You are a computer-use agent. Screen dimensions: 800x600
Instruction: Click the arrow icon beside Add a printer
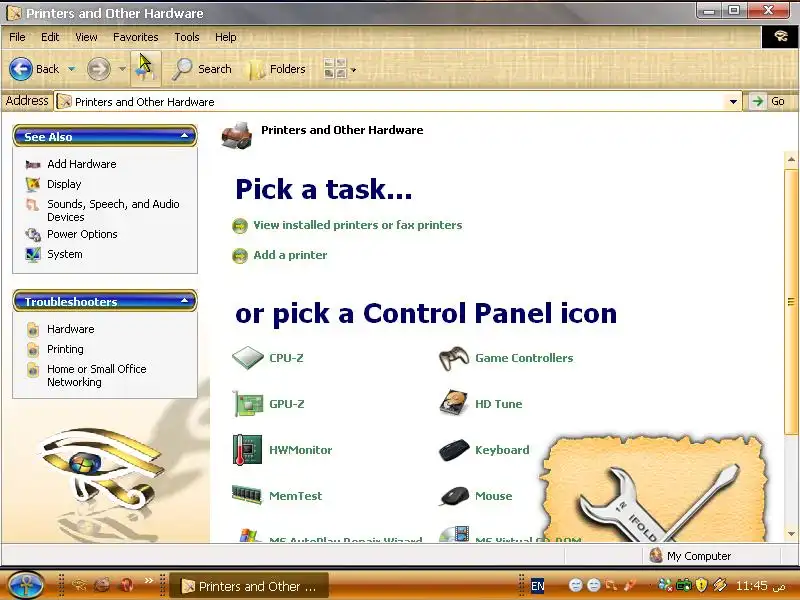(x=240, y=256)
